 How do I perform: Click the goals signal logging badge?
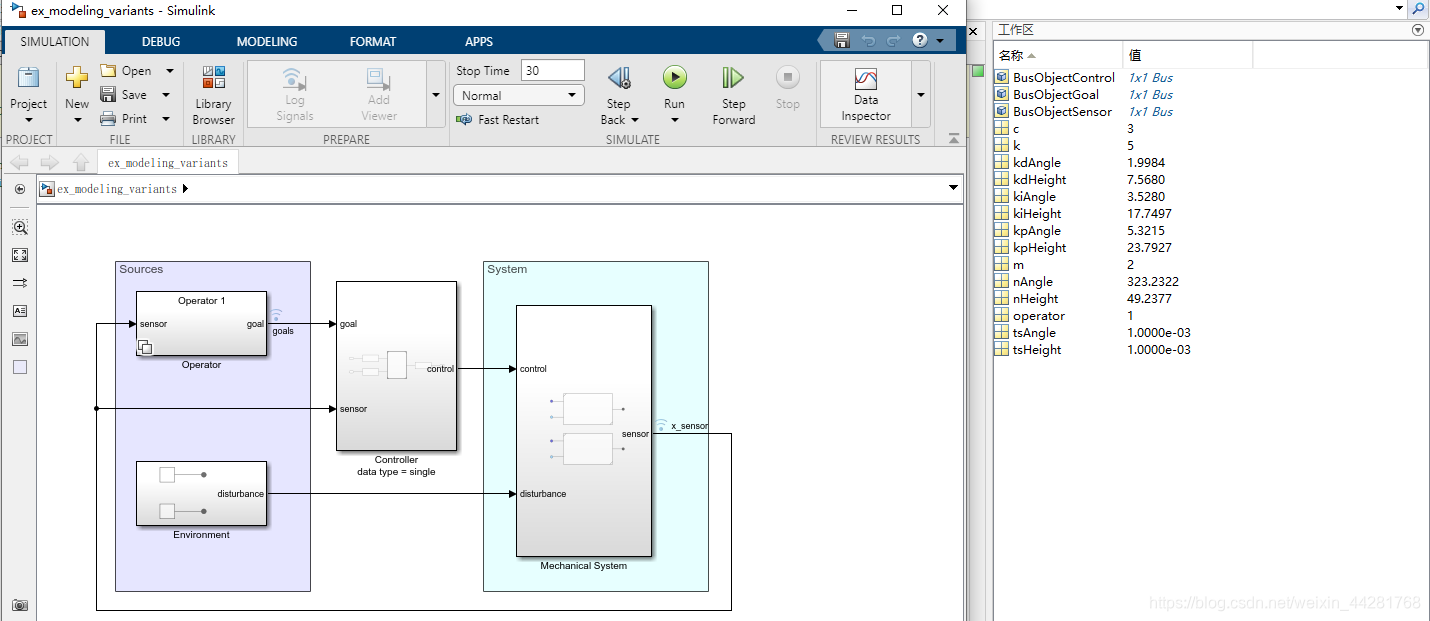tap(276, 315)
